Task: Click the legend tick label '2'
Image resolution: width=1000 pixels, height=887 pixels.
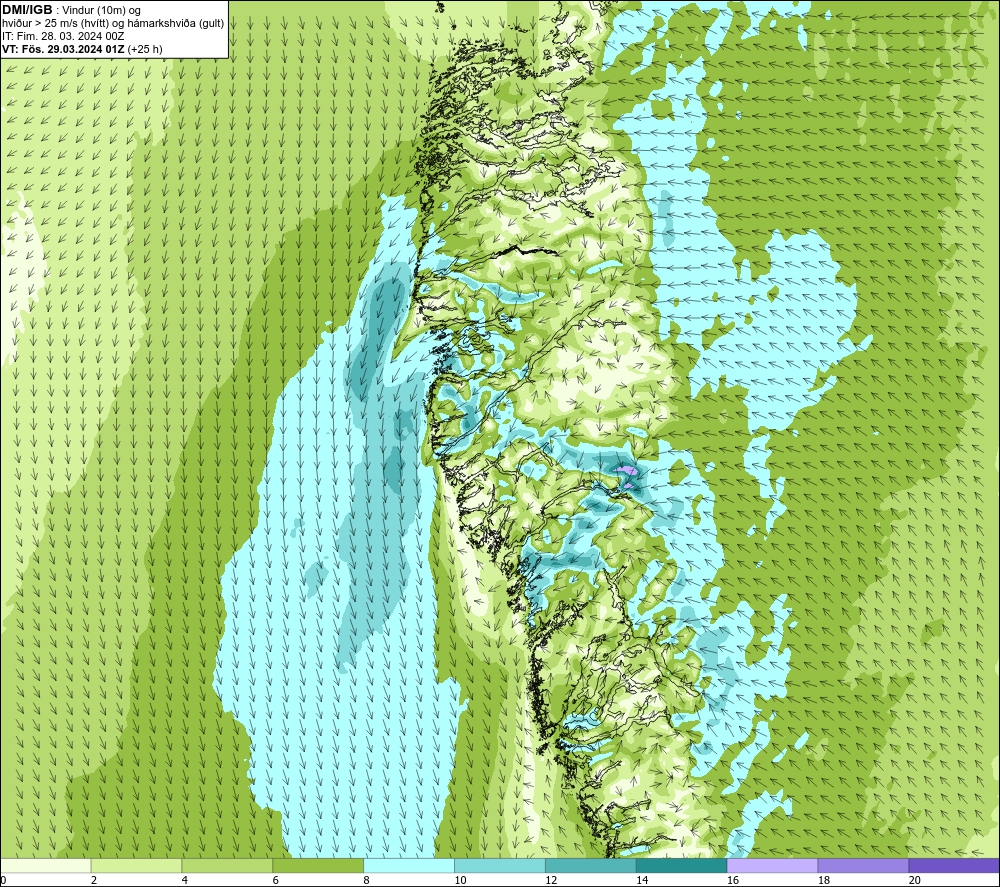Action: [94, 881]
